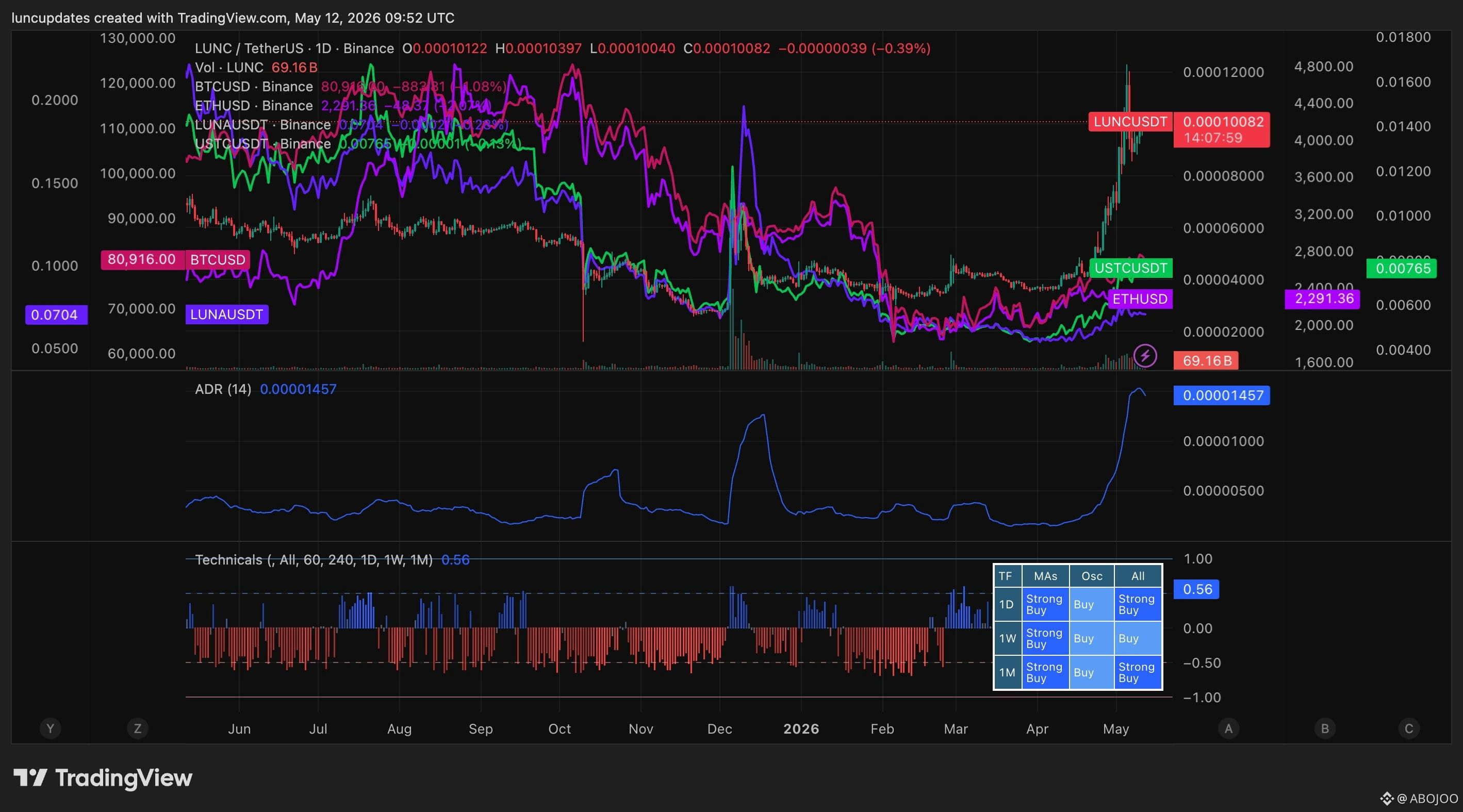Image resolution: width=1463 pixels, height=812 pixels.
Task: Click the Jun label on time axis
Action: [239, 728]
